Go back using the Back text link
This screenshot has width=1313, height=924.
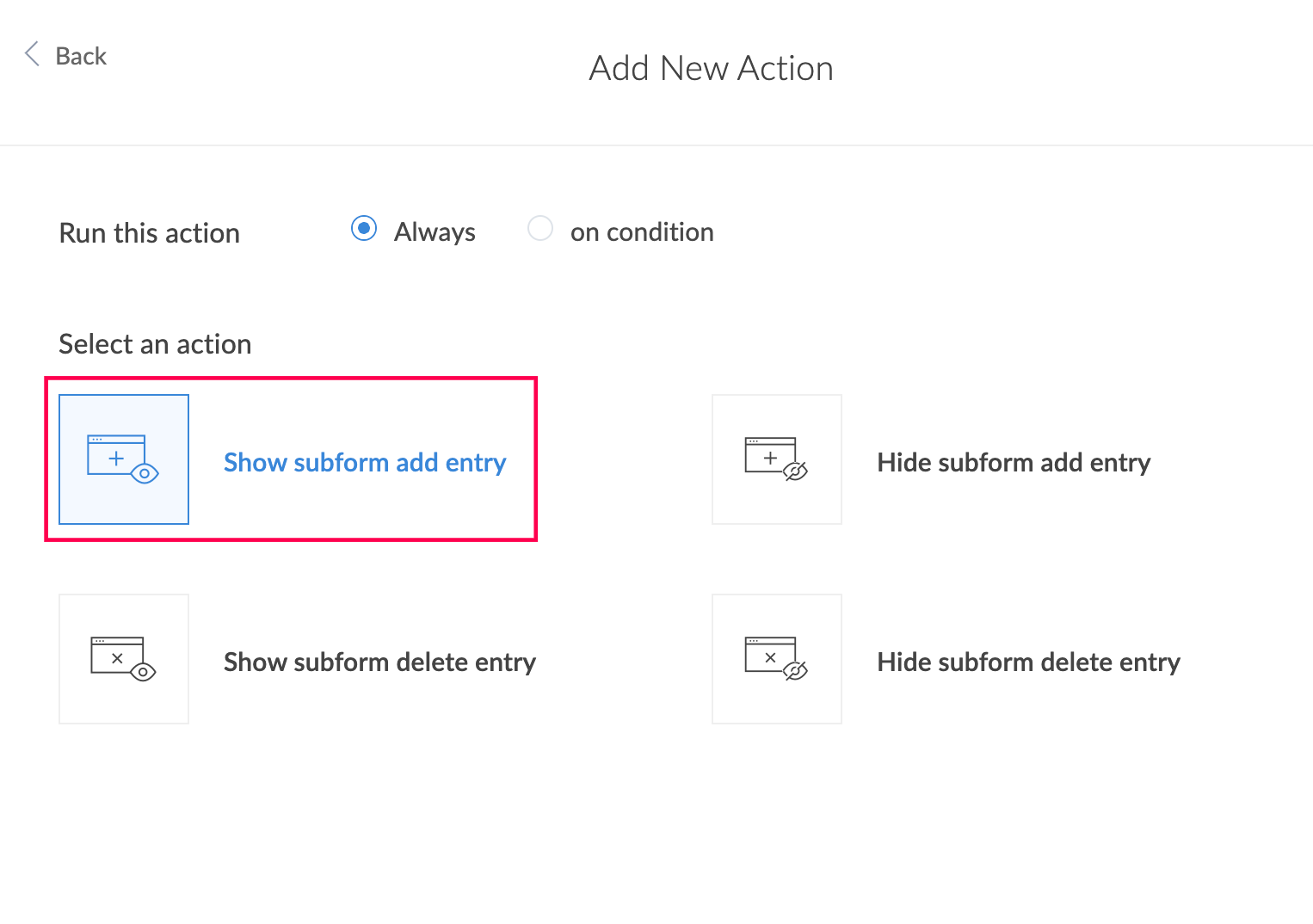[81, 57]
